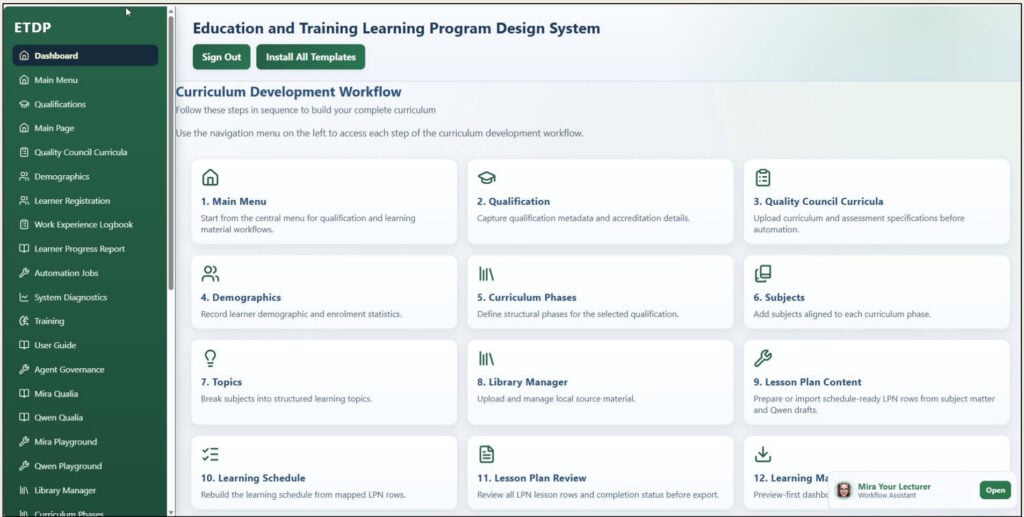The height and width of the screenshot is (517, 1024).
Task: Click the house icon on Main Menu card
Action: (210, 178)
